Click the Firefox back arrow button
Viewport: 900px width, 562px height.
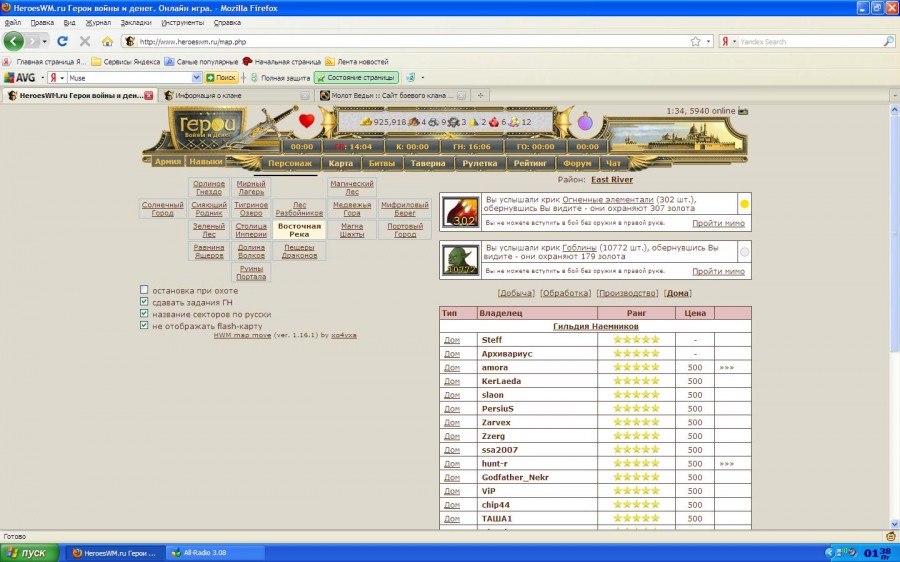pos(14,41)
